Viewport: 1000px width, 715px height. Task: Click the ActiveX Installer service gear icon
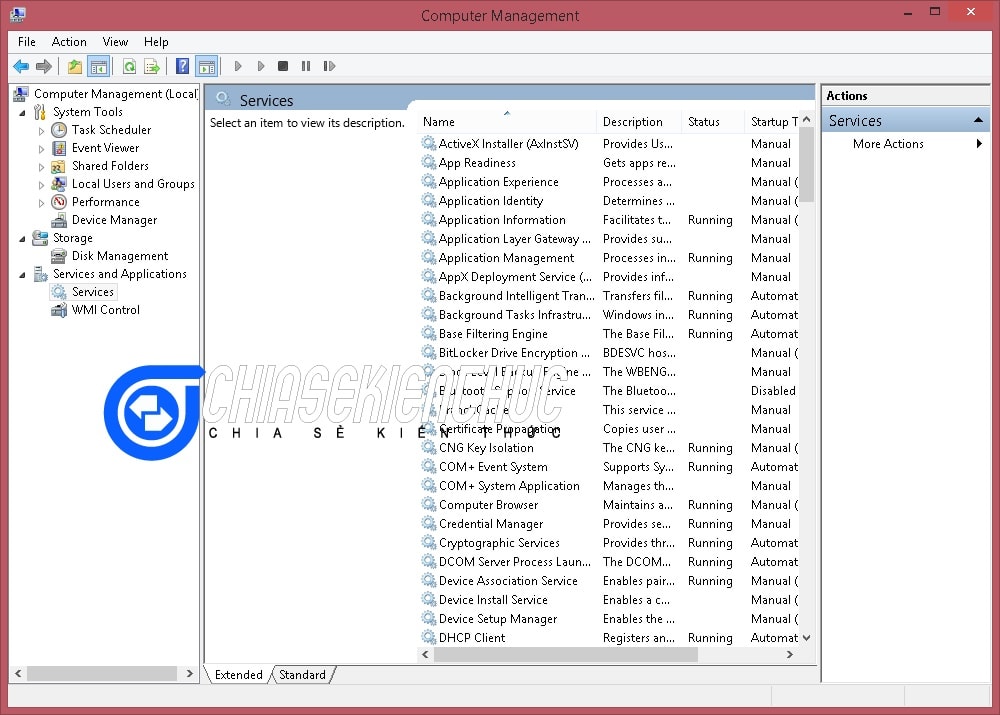click(x=429, y=143)
